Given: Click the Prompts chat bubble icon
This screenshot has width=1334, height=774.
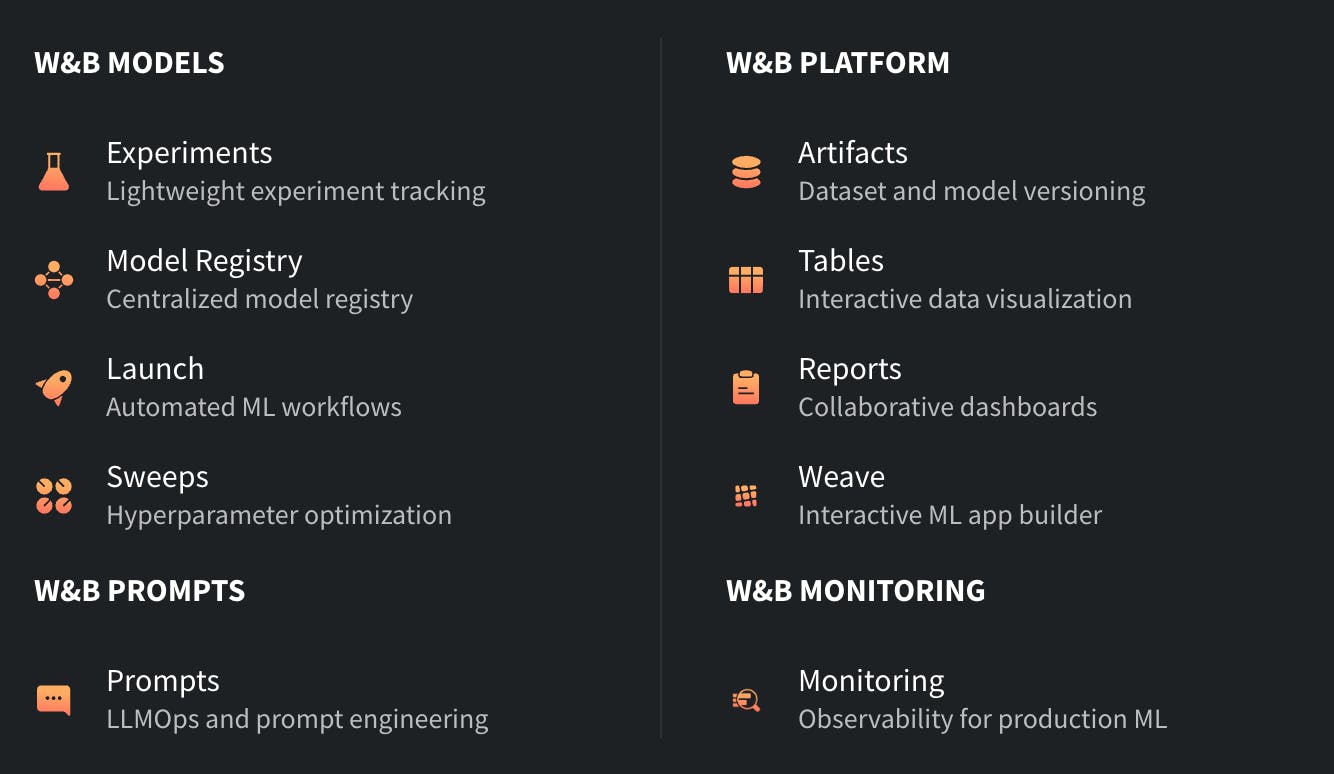Looking at the screenshot, I should pos(54,700).
